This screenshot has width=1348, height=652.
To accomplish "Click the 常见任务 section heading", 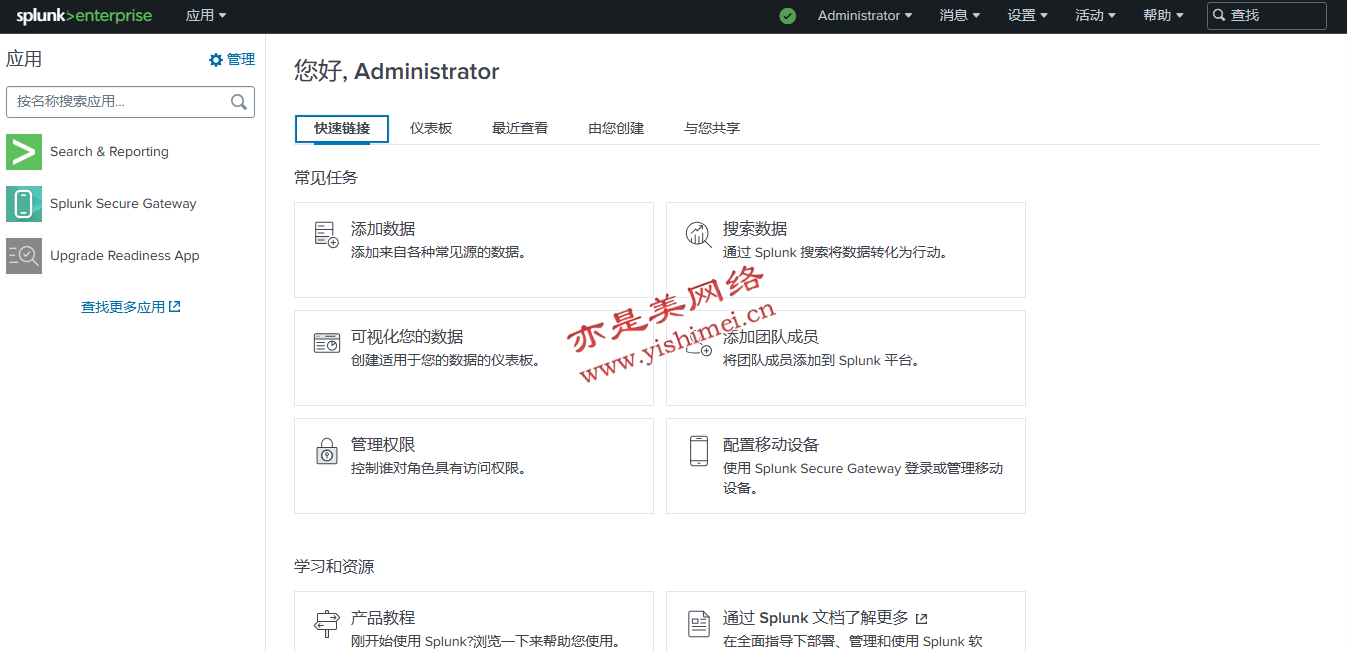I will coord(326,178).
